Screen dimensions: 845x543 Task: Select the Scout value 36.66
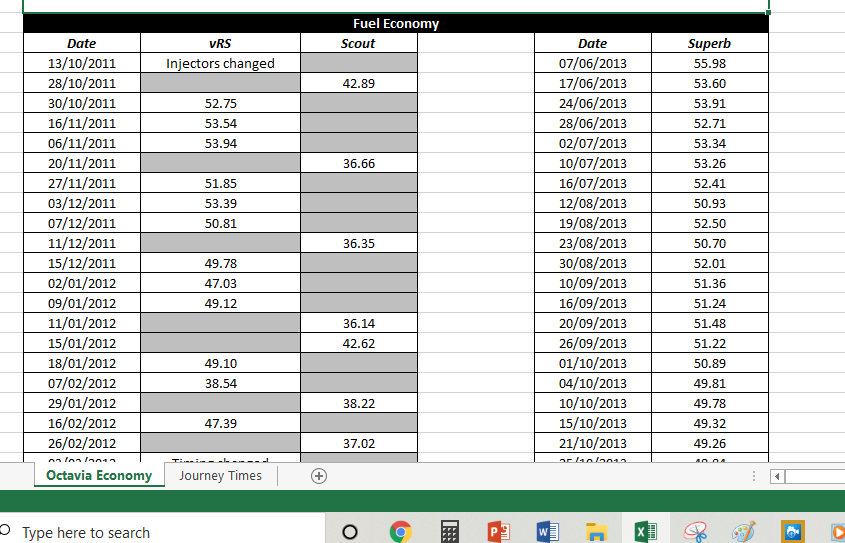tap(358, 163)
